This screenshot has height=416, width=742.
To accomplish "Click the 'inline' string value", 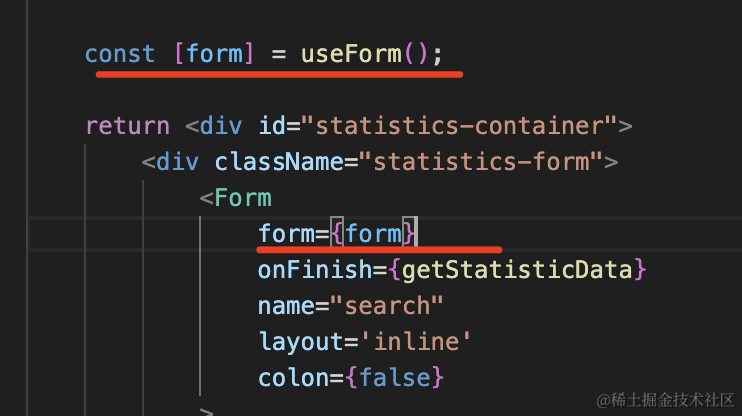I will point(416,342).
